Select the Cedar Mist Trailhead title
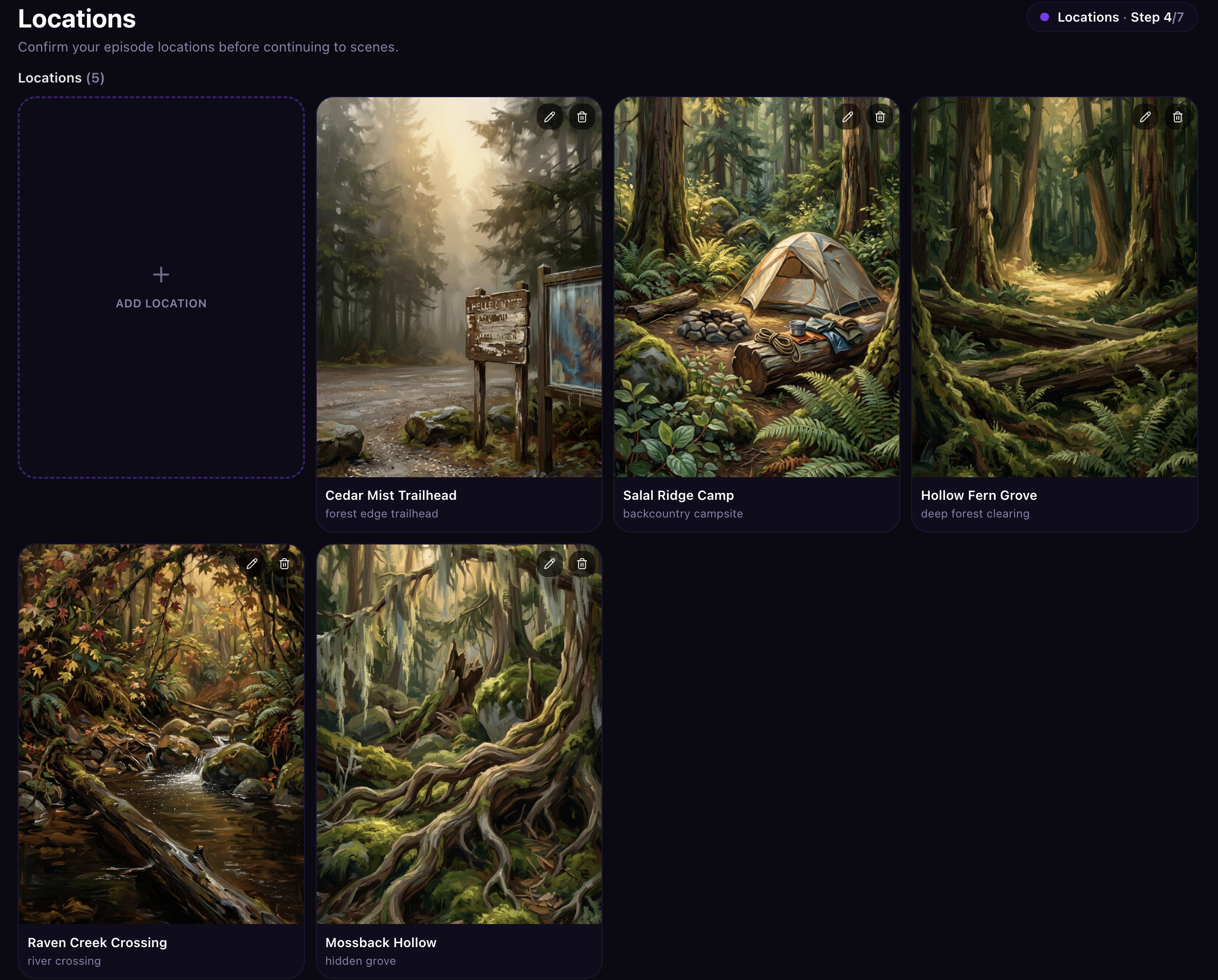1218x980 pixels. 391,495
